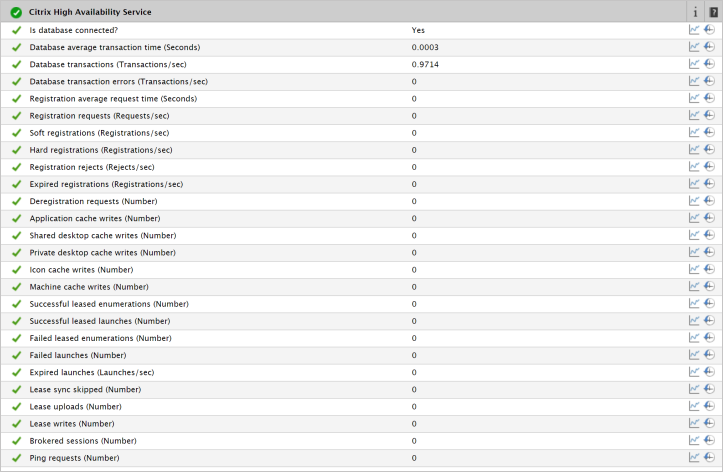Select 'Hard registrations (Registrations/sec)' label
The width and height of the screenshot is (723, 472).
click(101, 150)
